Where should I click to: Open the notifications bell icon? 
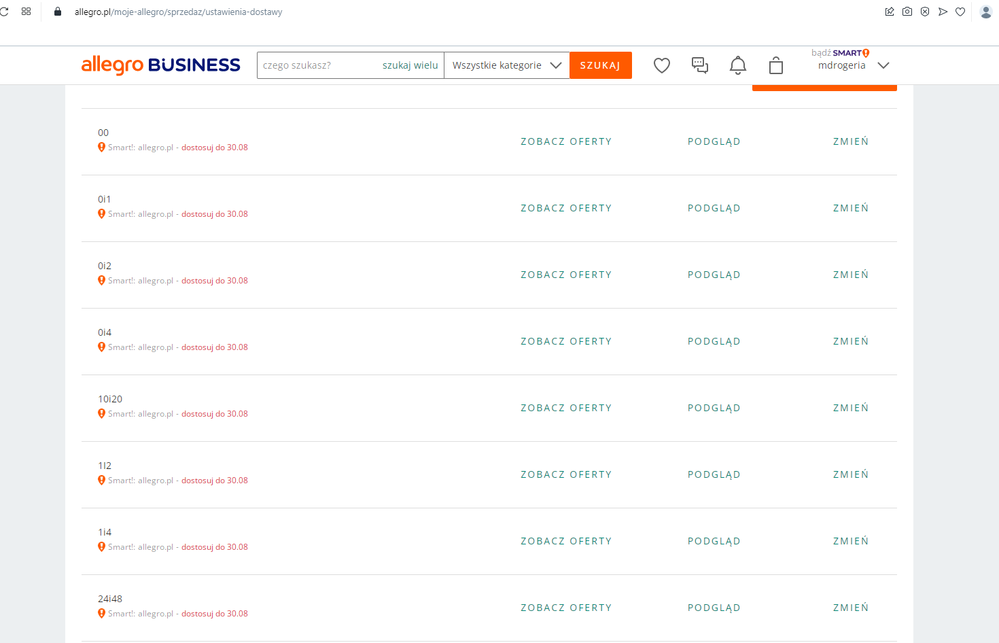(738, 66)
